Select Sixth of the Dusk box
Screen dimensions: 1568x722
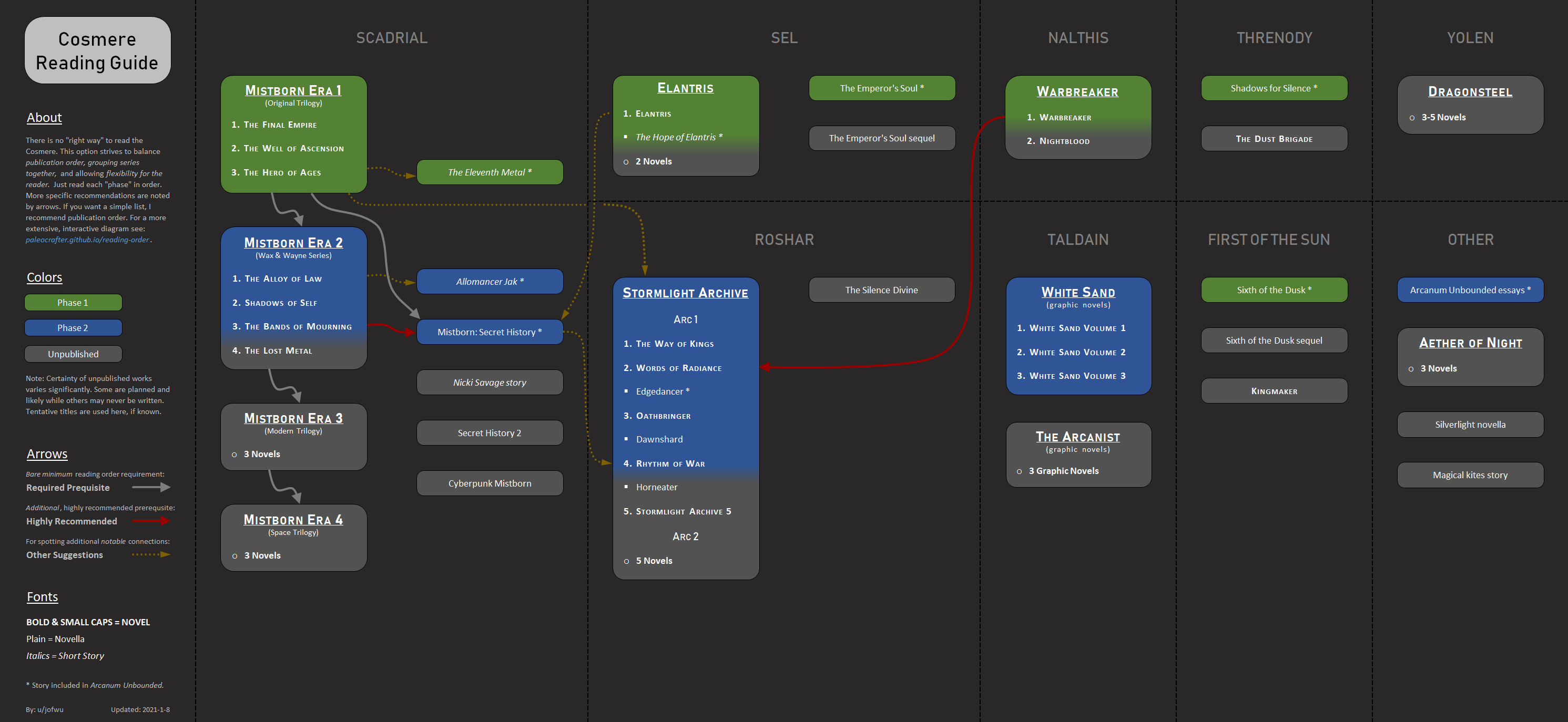1274,290
